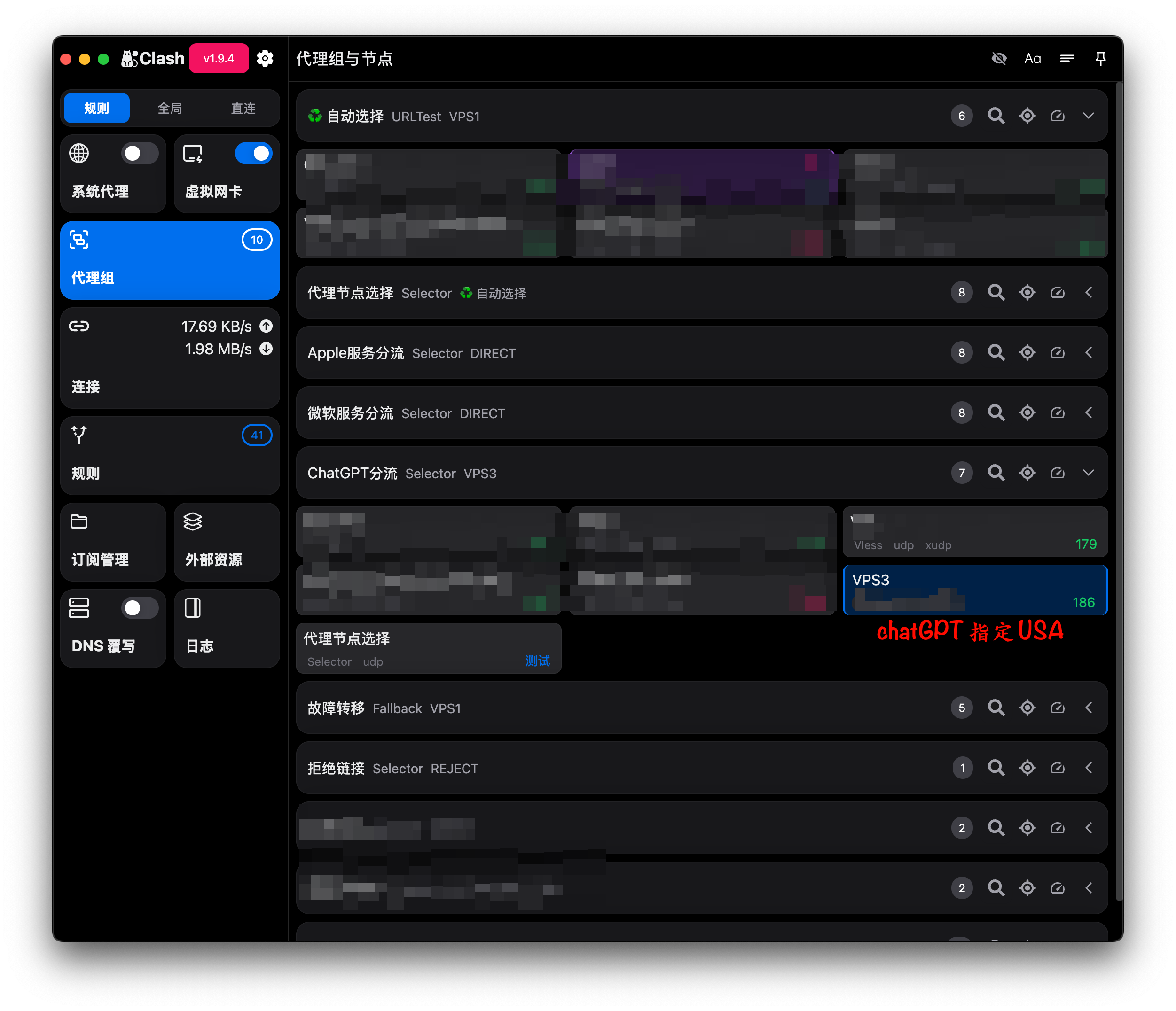Open settings via the gear icon
This screenshot has height=1011, width=1176.
[x=265, y=58]
